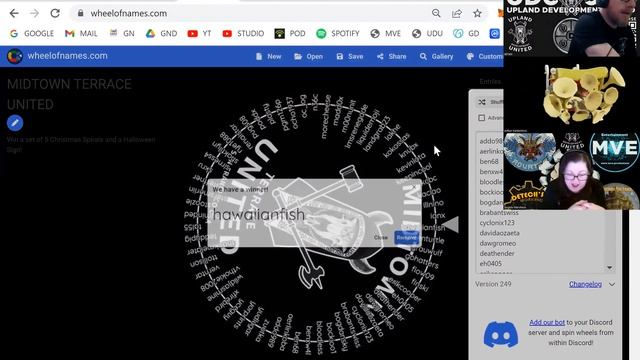Image resolution: width=640 pixels, height=360 pixels.
Task: Open the MAIL Gmail bookmark
Action: (x=81, y=33)
